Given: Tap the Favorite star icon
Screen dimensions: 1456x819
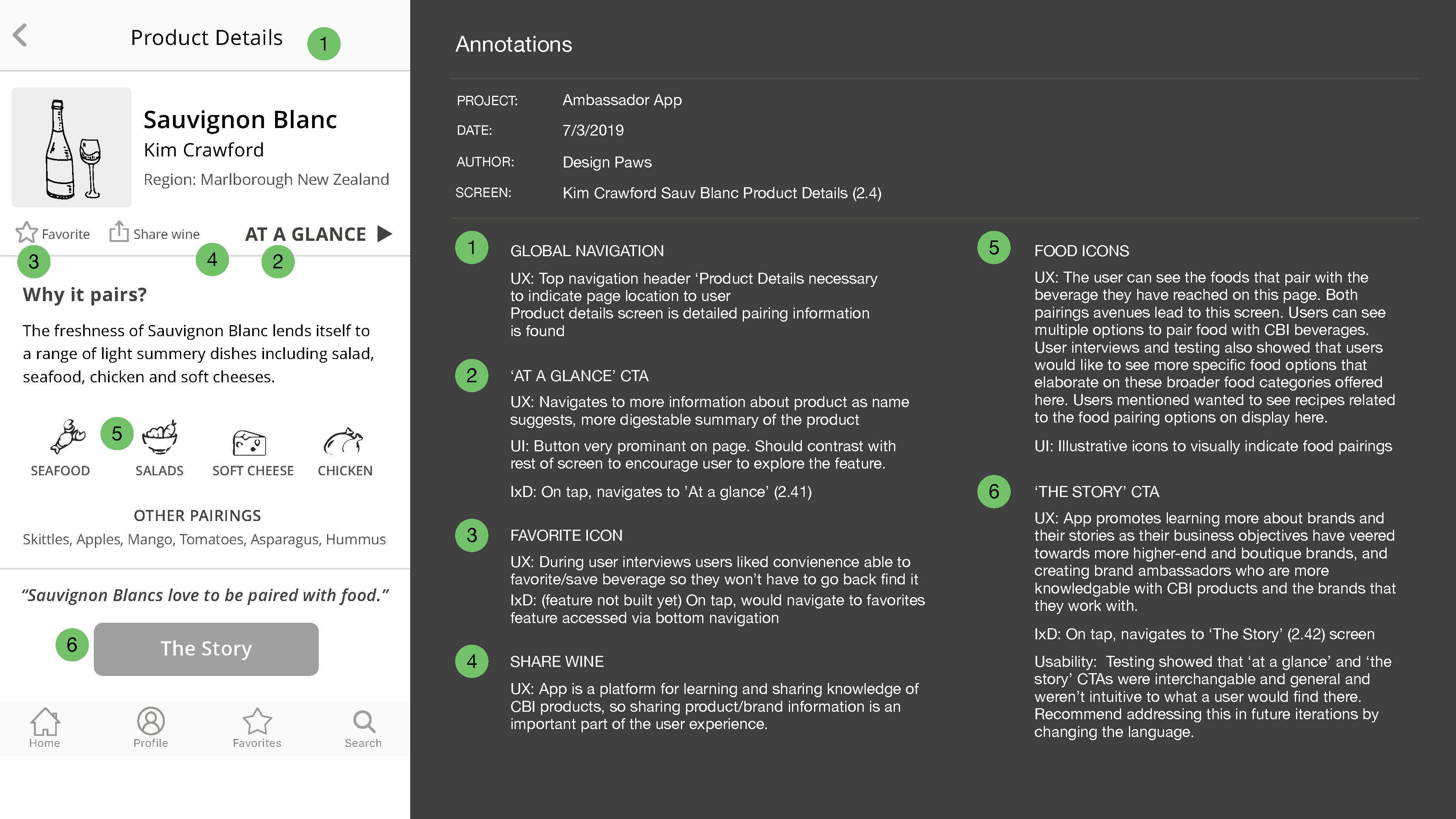Looking at the screenshot, I should coord(26,232).
